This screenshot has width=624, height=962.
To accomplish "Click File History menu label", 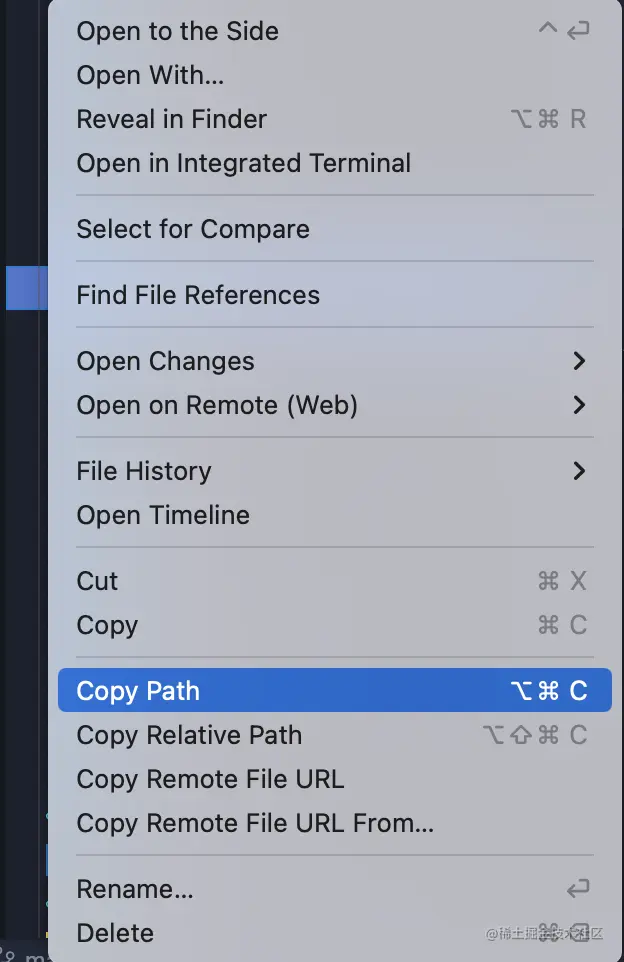I will coord(144,471).
